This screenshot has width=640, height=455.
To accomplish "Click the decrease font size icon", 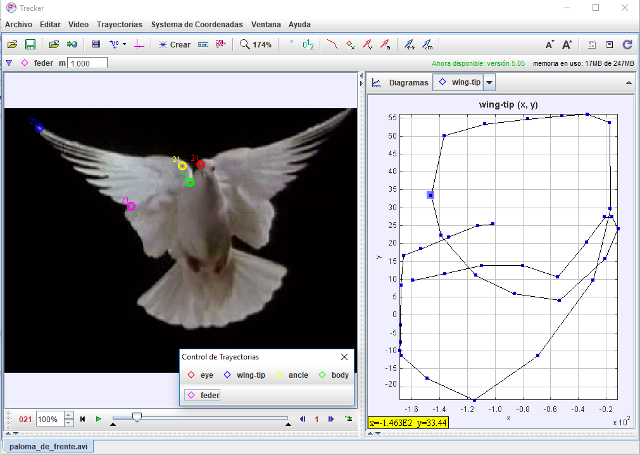I will click(550, 44).
